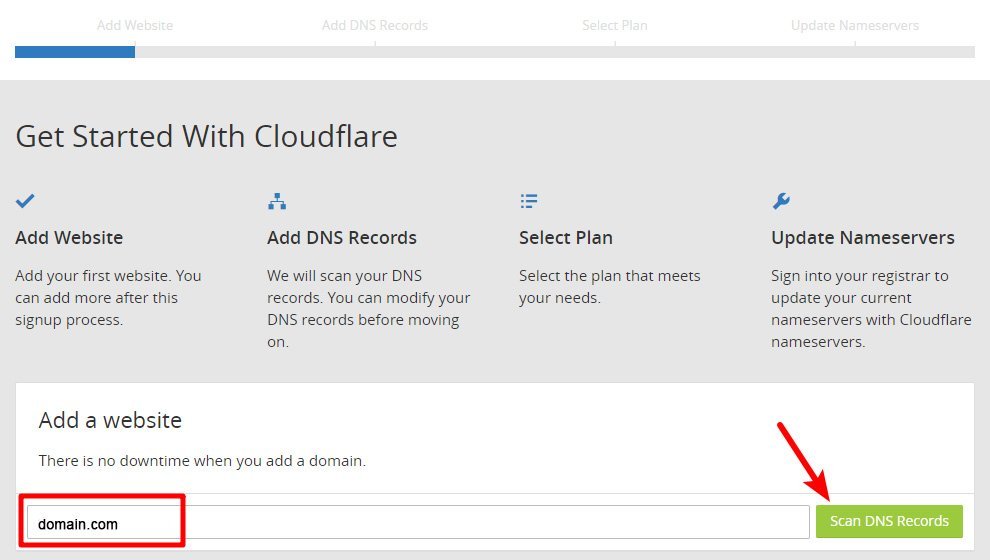Select the Add Website step tab
The width and height of the screenshot is (990, 560).
click(x=134, y=25)
